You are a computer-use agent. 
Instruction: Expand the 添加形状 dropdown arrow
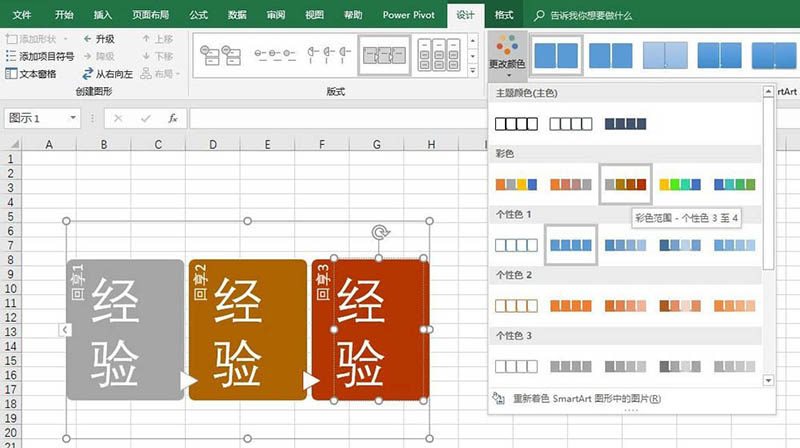point(65,39)
